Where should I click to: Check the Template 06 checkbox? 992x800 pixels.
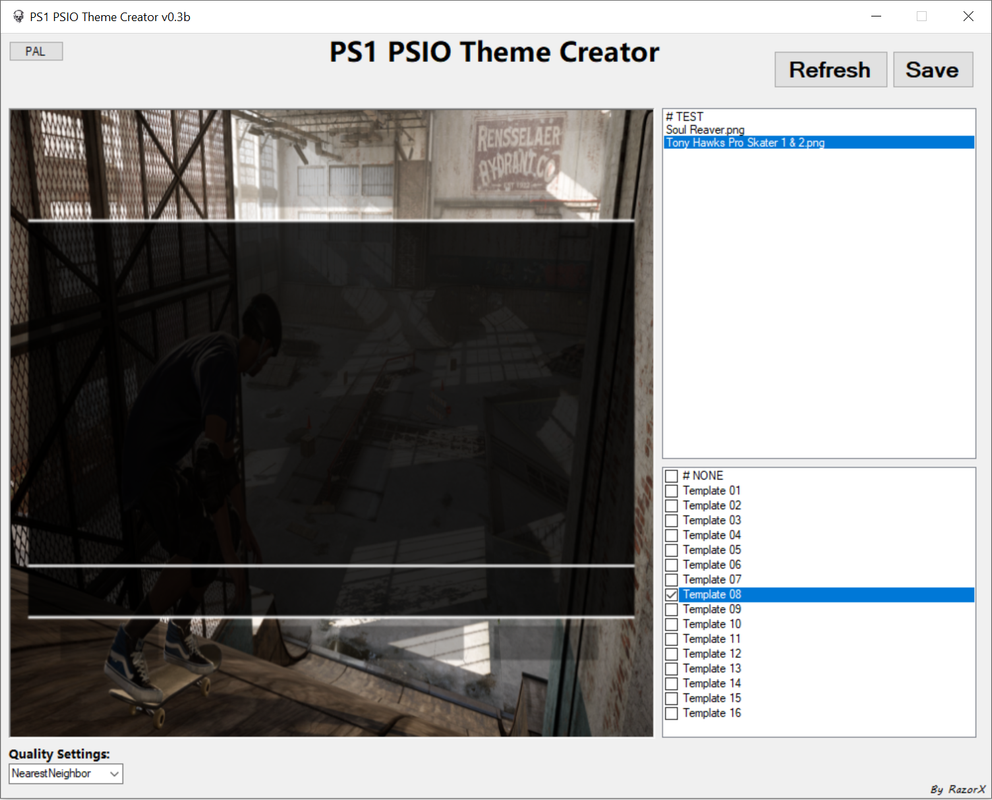671,565
